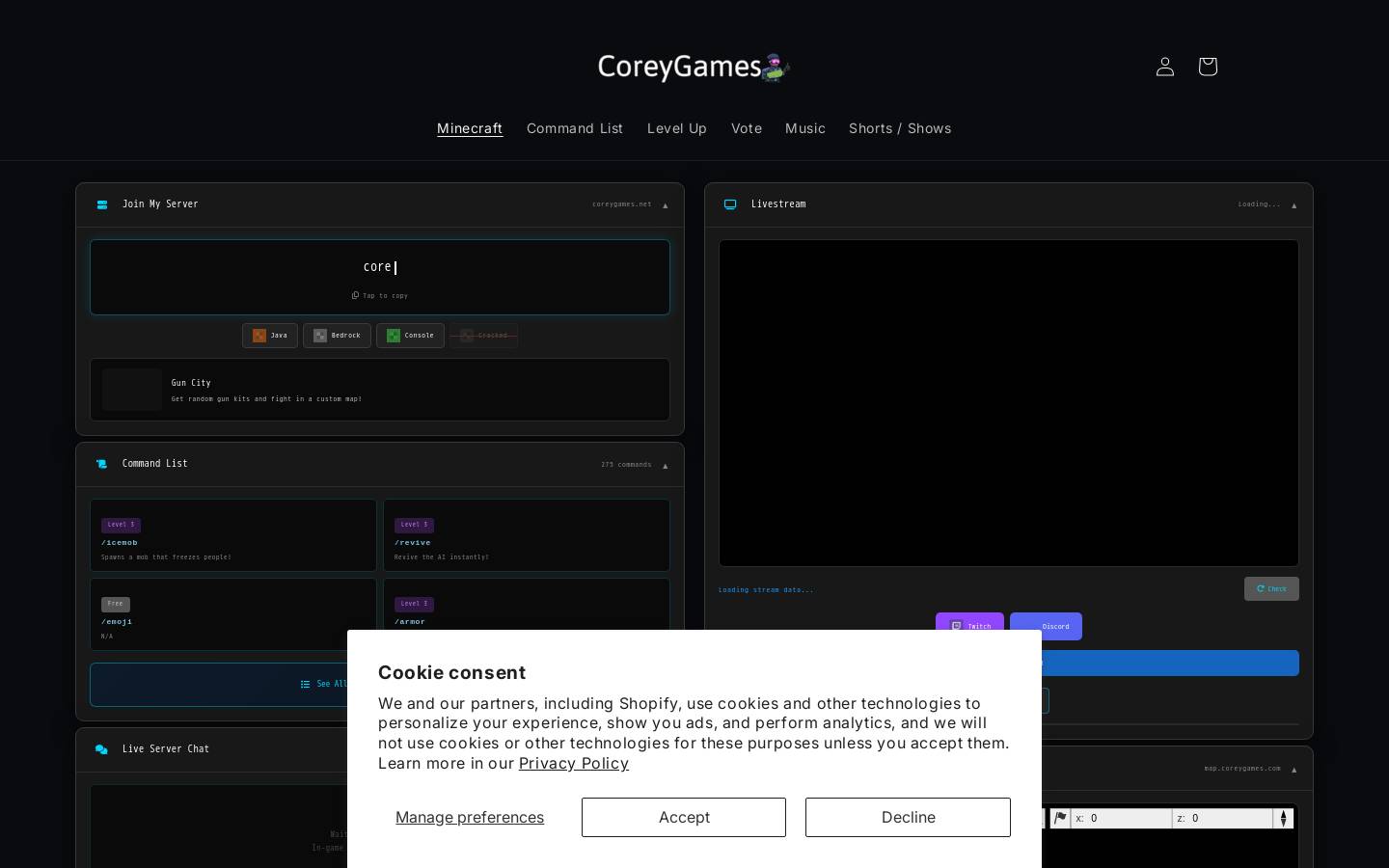Open the Shorts / Shows menu item

click(900, 128)
